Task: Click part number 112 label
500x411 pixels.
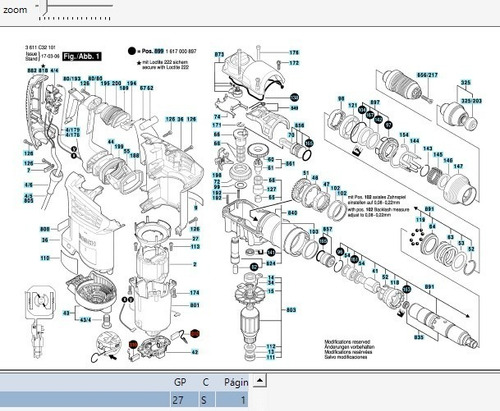Action: click(x=271, y=347)
